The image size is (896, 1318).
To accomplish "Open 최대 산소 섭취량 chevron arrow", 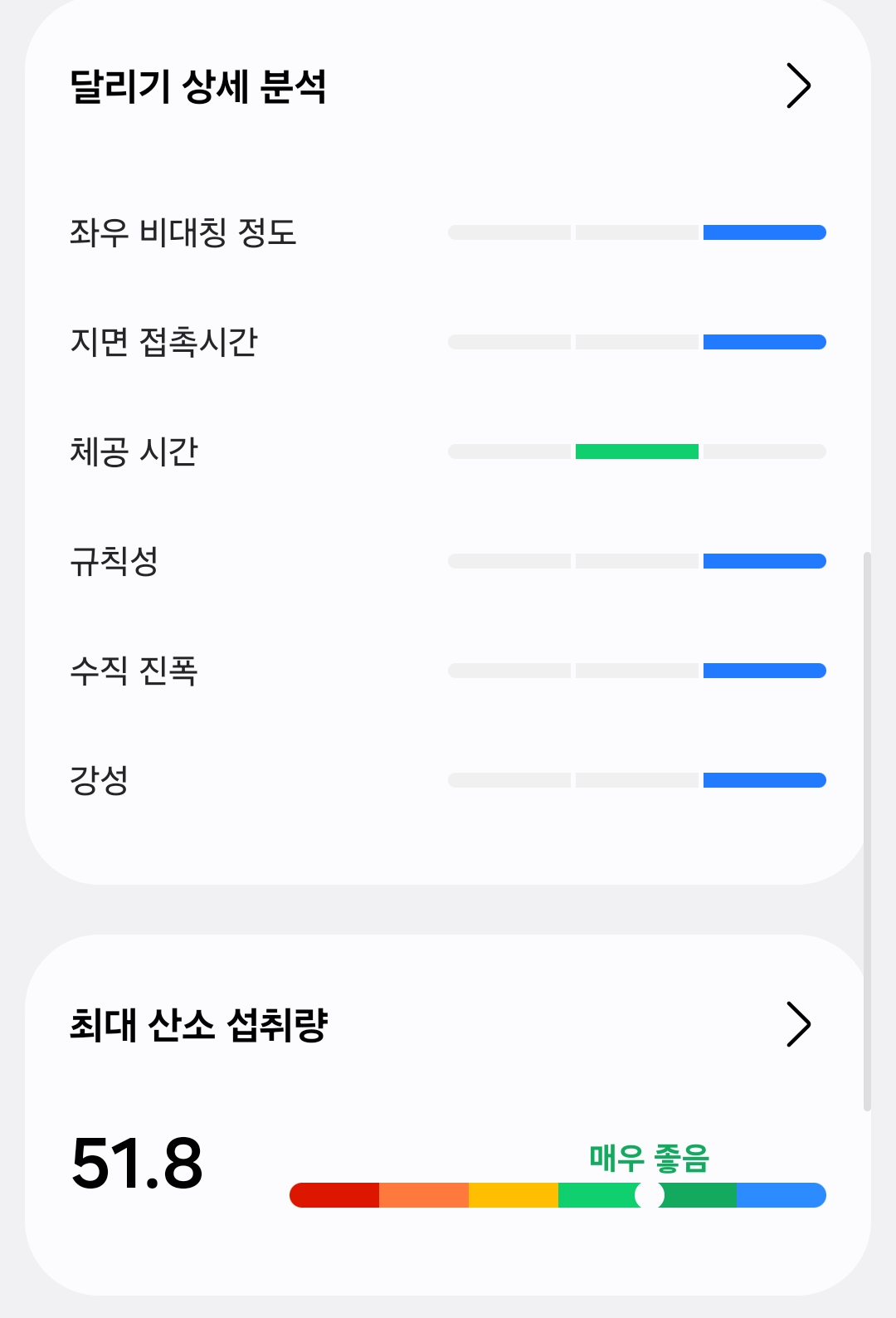I will (797, 1024).
